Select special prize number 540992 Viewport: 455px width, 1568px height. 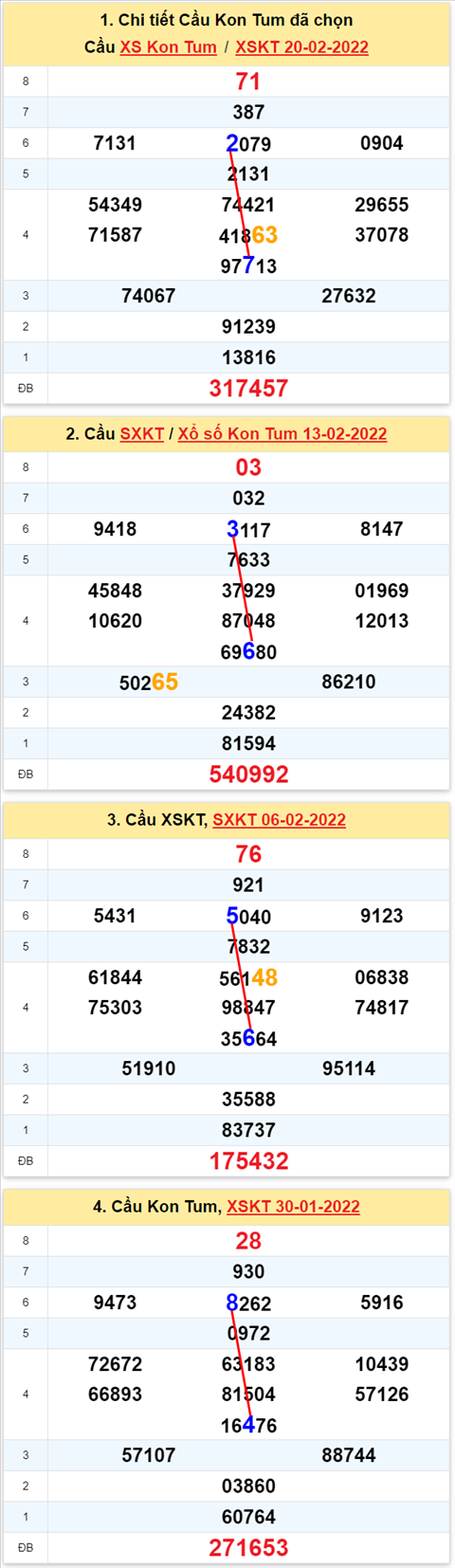pyautogui.click(x=248, y=774)
